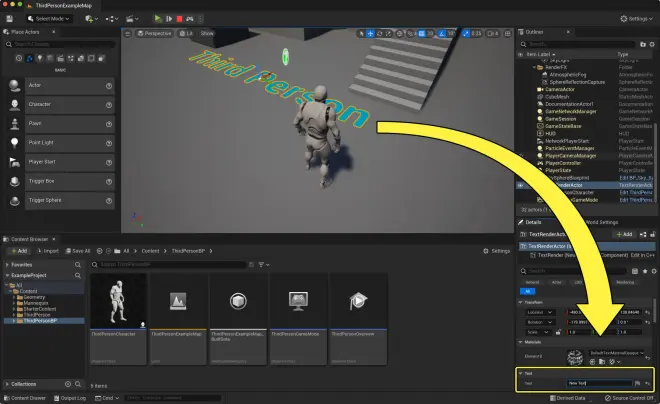
Task: Select the Volumes category icon
Action: [91, 58]
